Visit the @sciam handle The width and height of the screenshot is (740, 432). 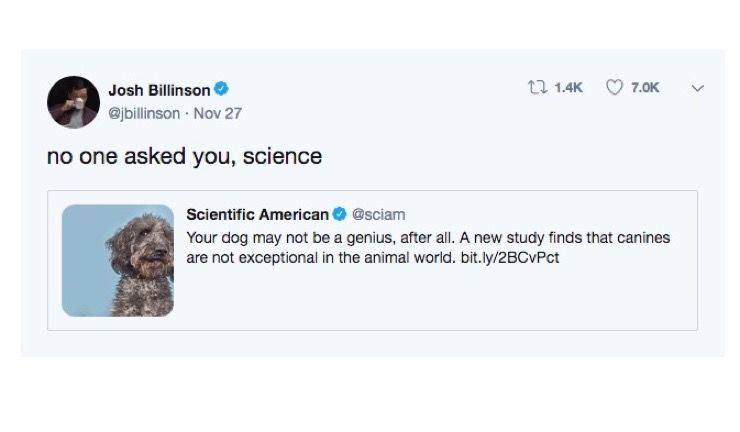click(x=379, y=215)
